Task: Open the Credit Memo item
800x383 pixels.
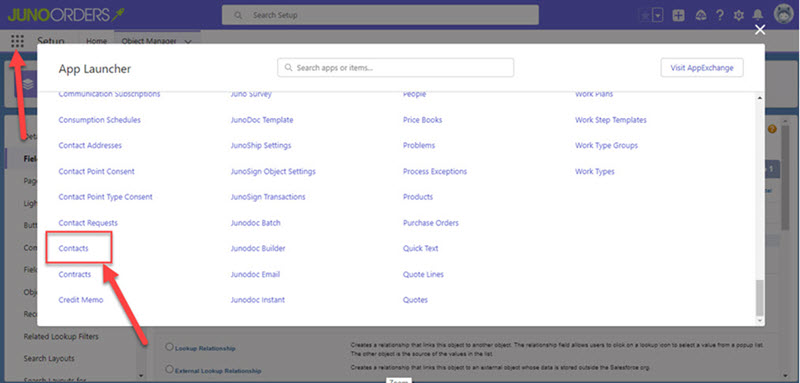Action: coord(81,300)
